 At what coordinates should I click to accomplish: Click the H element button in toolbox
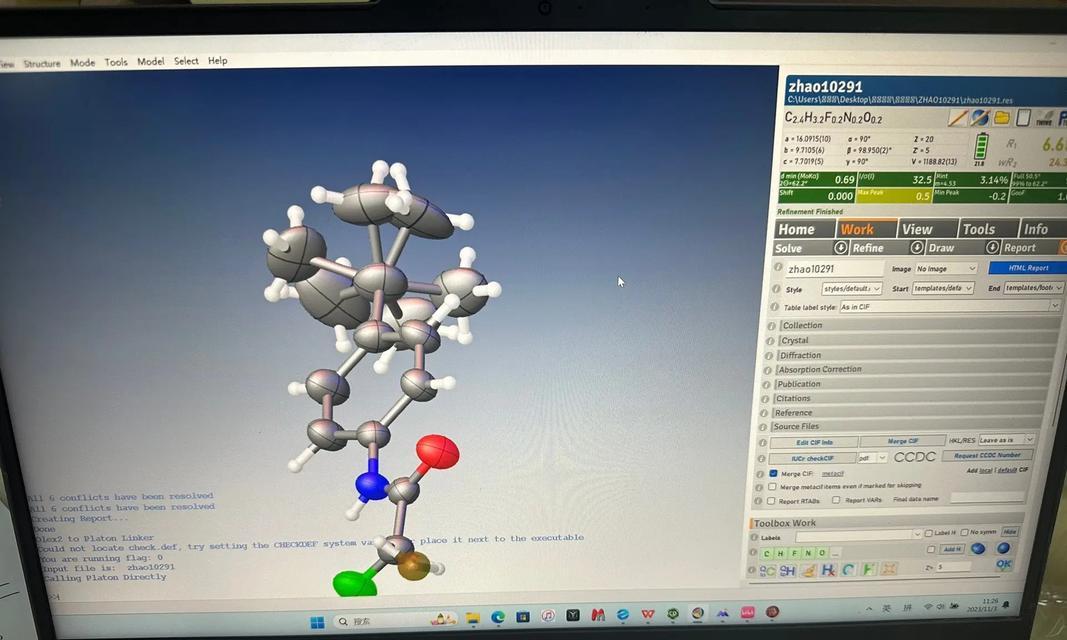pos(781,553)
